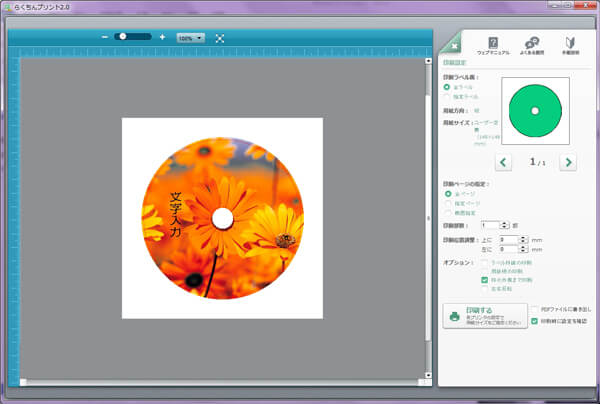Open the よくある質問 FAQ speech-bubble icon
Image resolution: width=600 pixels, height=404 pixels.
tap(532, 43)
